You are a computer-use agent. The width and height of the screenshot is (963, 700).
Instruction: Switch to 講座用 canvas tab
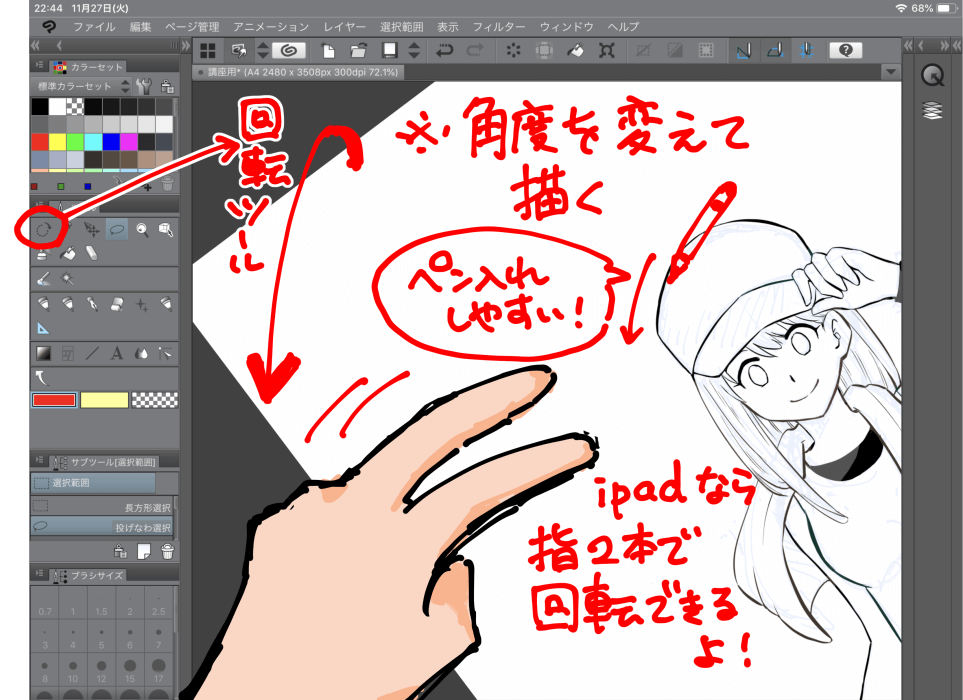[x=298, y=72]
